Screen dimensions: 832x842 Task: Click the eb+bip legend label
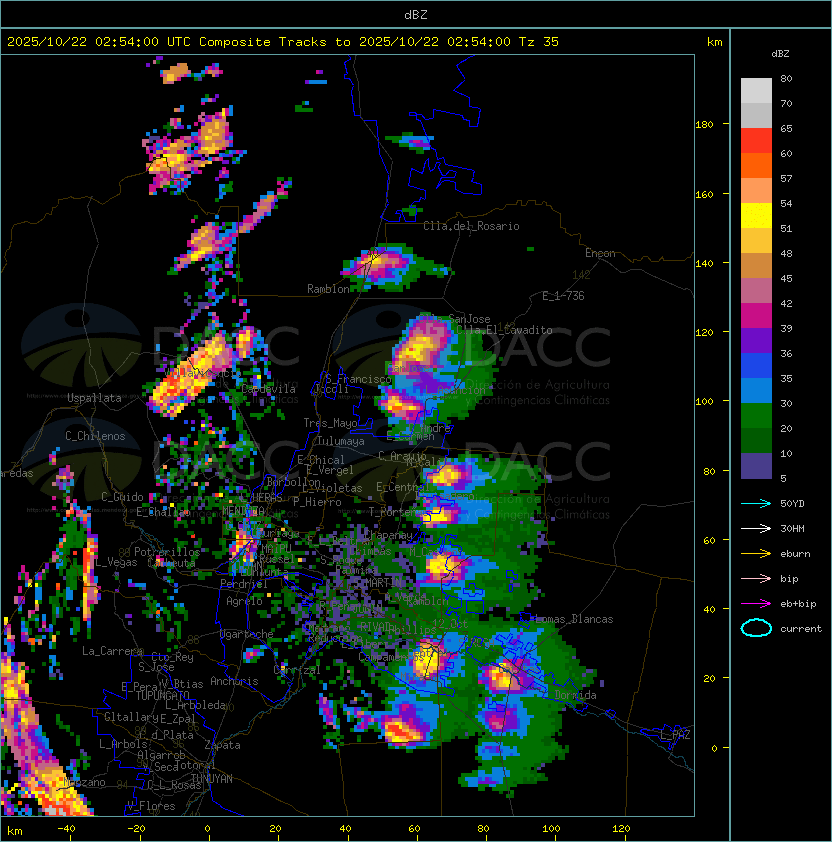(798, 604)
